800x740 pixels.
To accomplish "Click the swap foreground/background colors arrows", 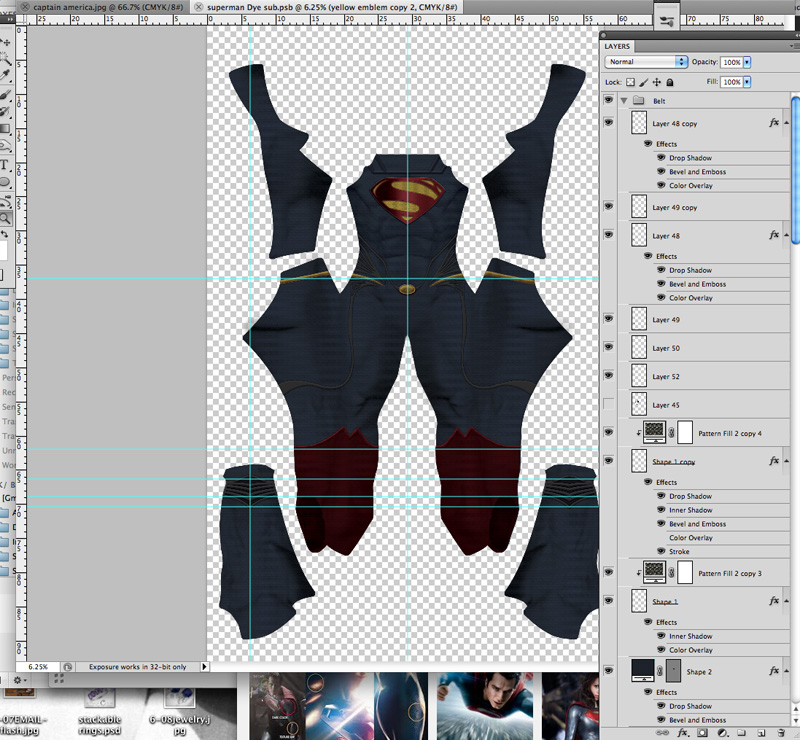I will tap(5, 234).
